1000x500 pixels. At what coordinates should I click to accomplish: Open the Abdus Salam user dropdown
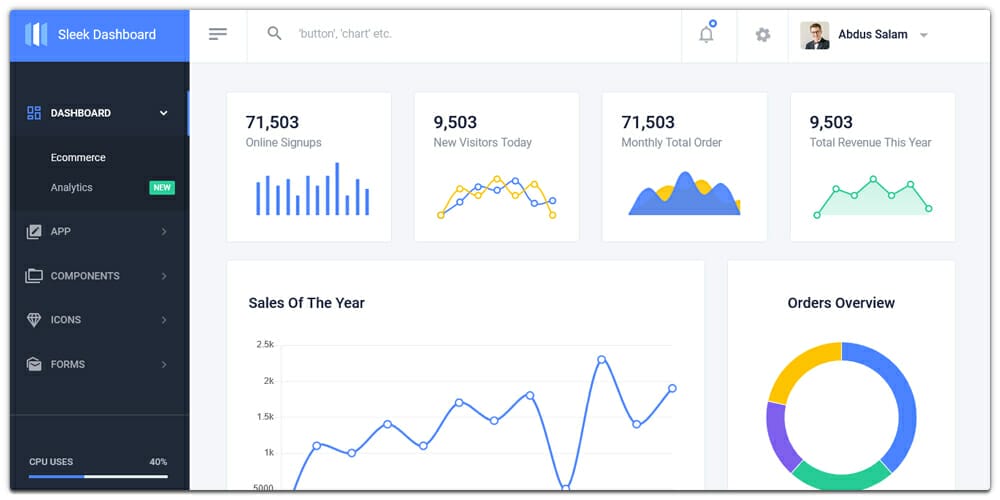point(924,35)
